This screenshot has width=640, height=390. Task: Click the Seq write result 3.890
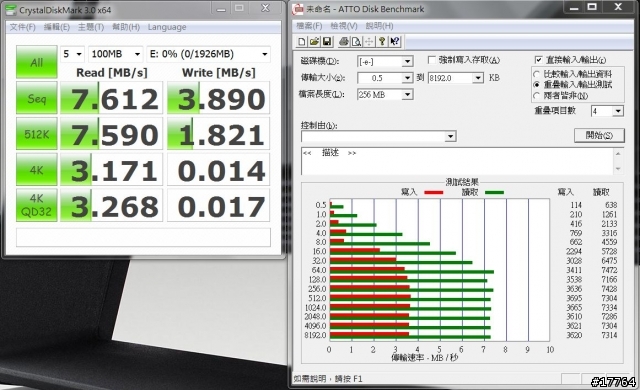click(218, 98)
